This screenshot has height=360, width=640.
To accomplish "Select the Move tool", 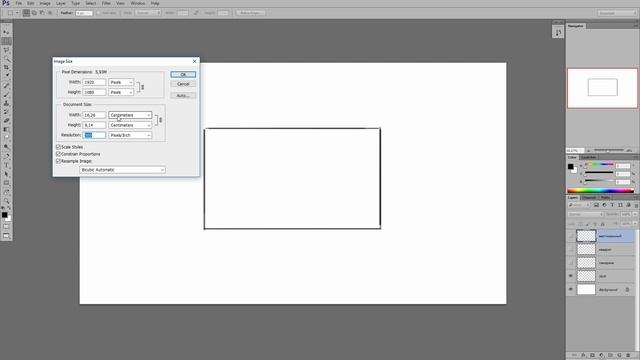I will pyautogui.click(x=6, y=32).
